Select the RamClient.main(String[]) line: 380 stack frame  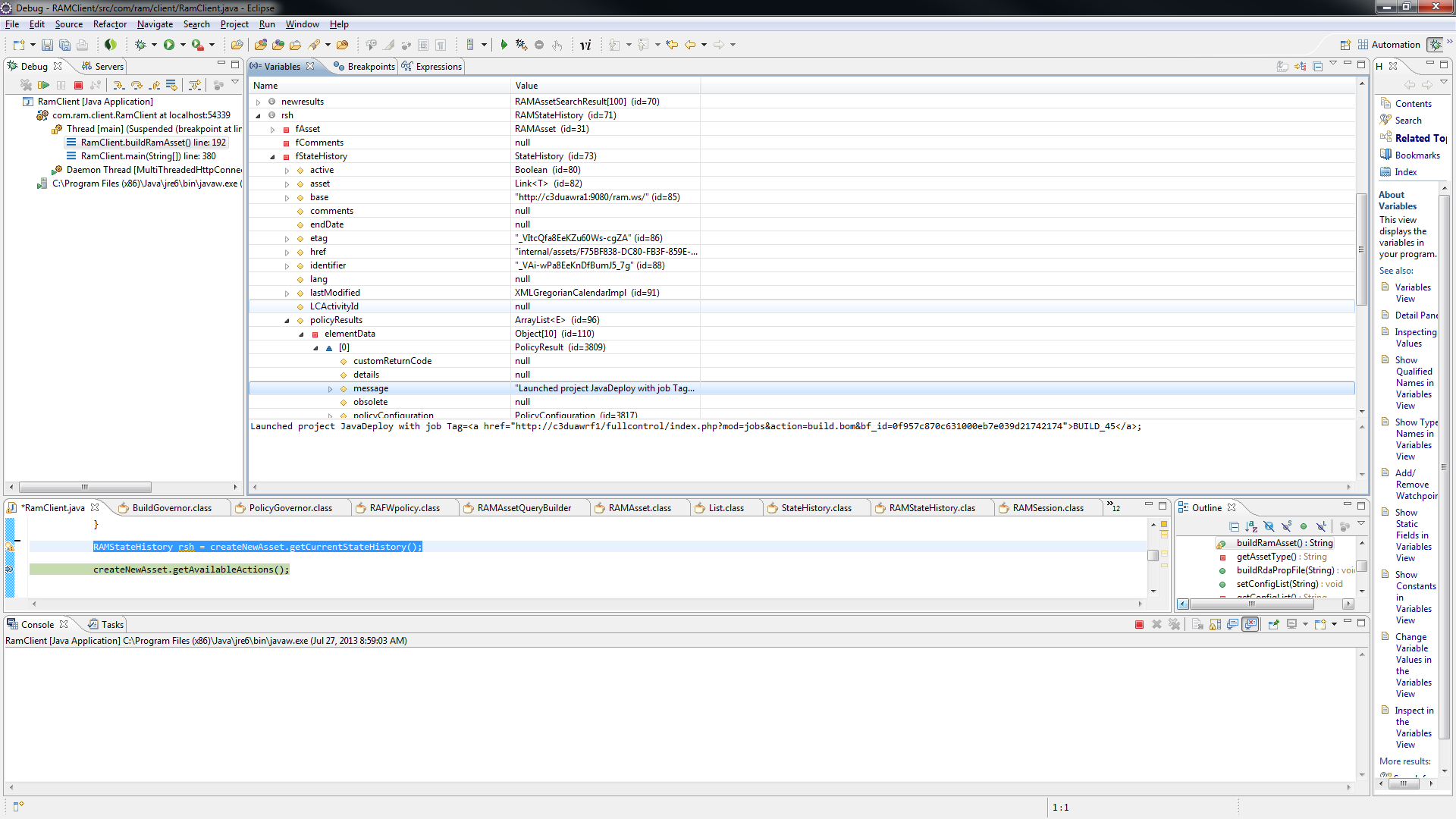[x=148, y=156]
